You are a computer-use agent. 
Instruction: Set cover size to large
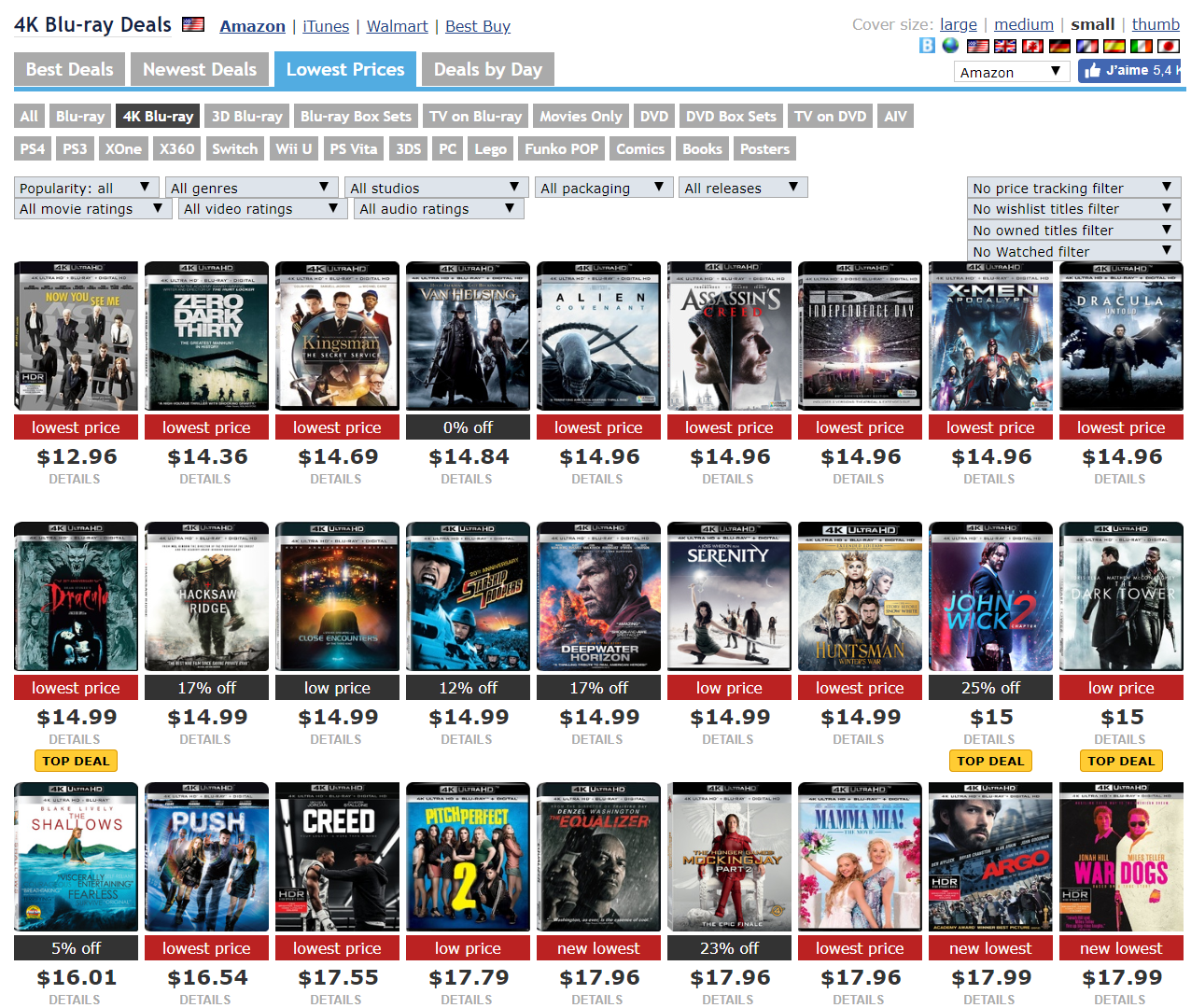pos(959,24)
